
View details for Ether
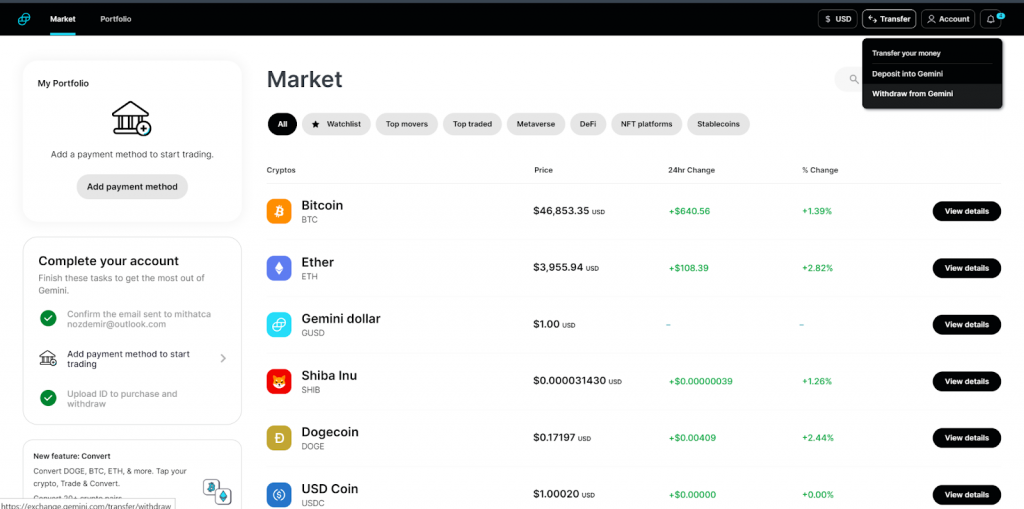967,268
